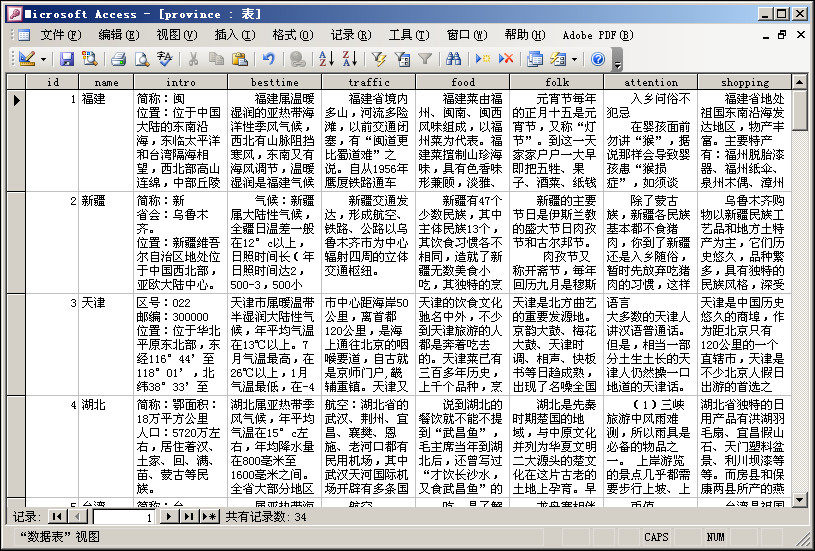Image resolution: width=815 pixels, height=551 pixels.
Task: Select the besttime column header
Action: pyautogui.click(x=274, y=82)
